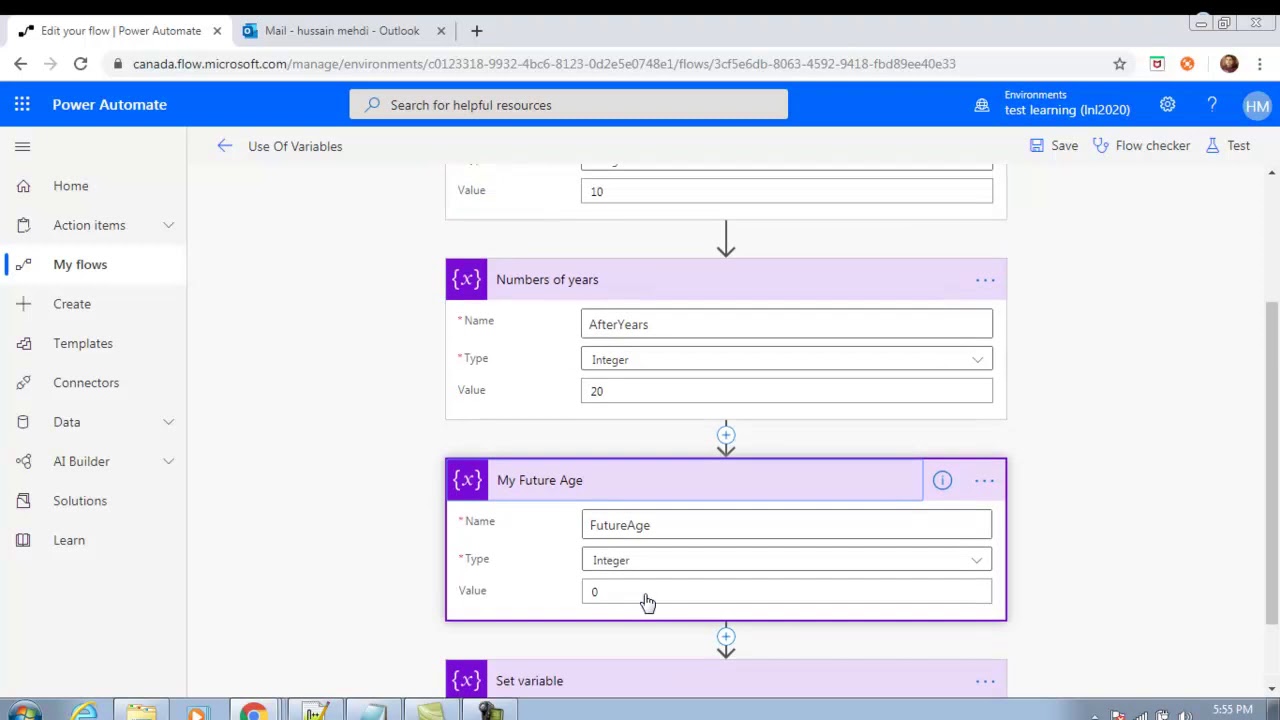1280x720 pixels.
Task: Click the red shield browser extension icon
Action: pos(1157,64)
